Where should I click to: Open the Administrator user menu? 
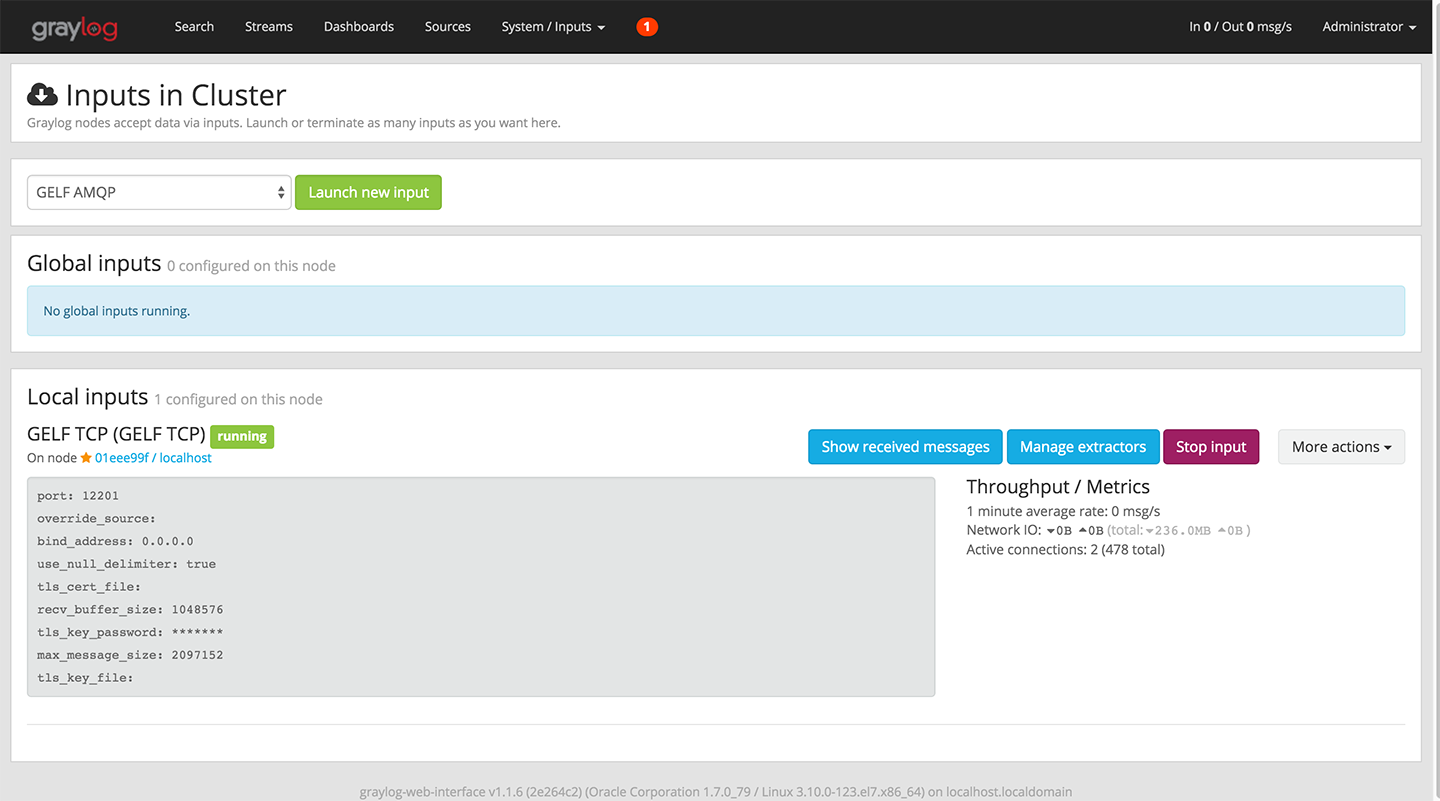tap(1369, 27)
